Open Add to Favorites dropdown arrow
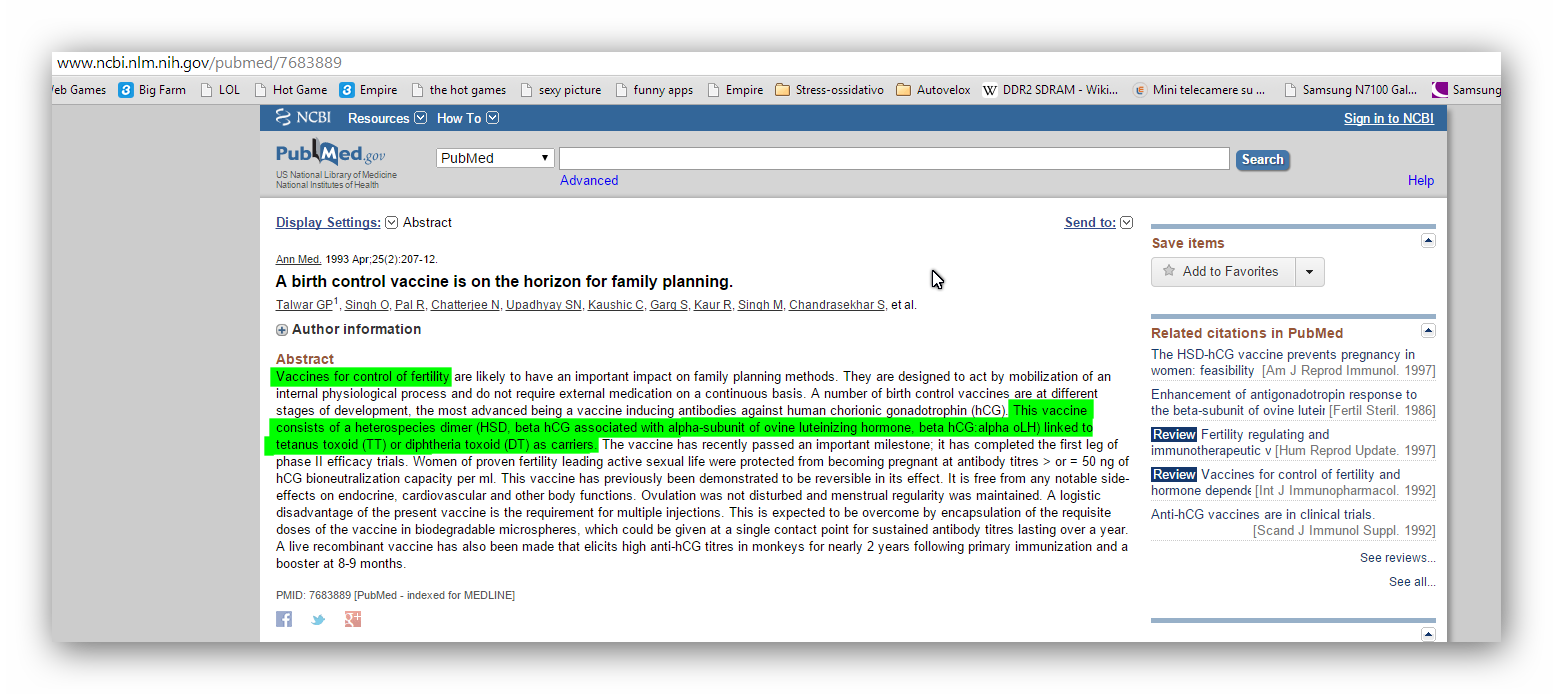This screenshot has height=694, width=1553. [1309, 272]
